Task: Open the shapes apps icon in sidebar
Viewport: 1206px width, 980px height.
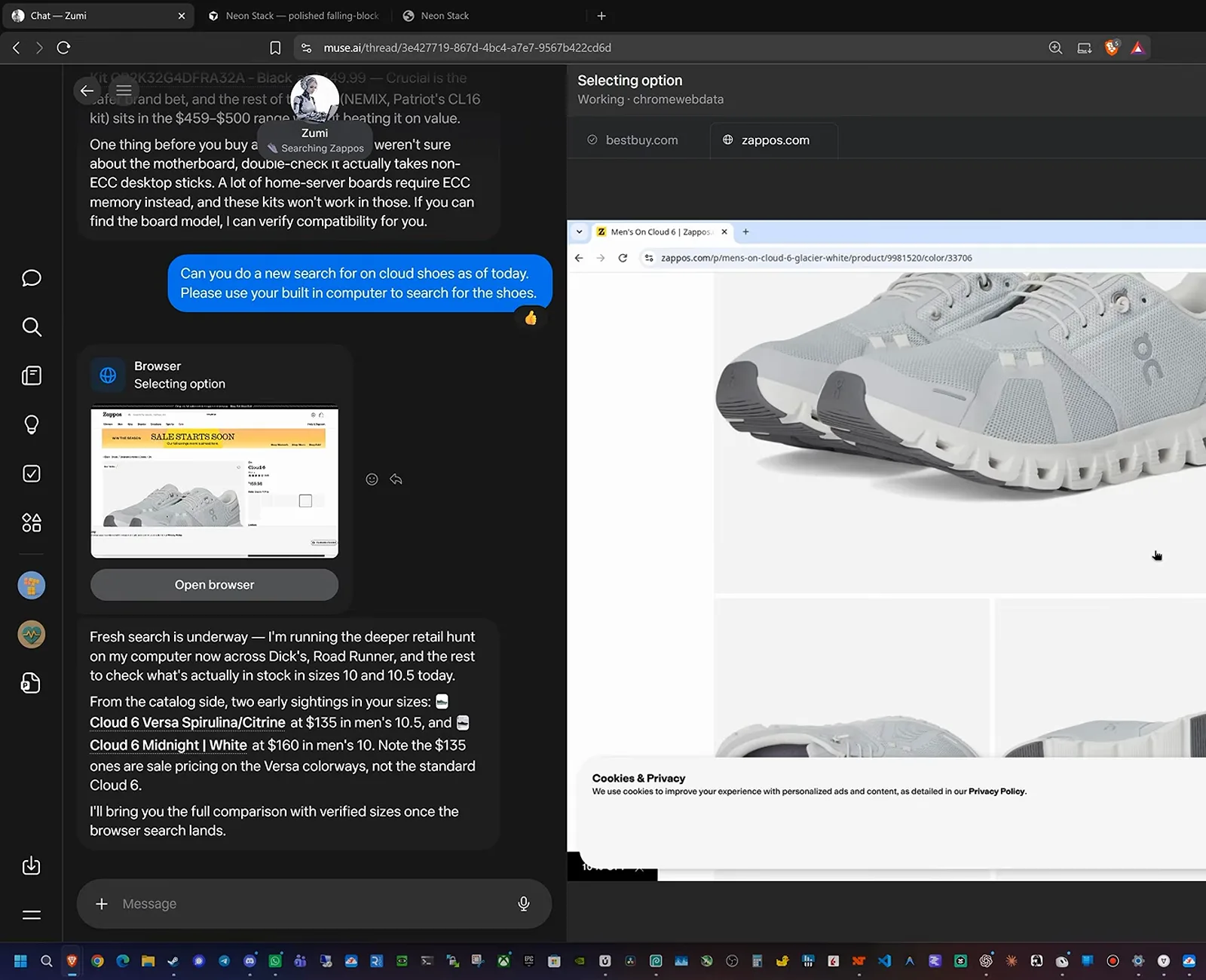Action: click(x=32, y=522)
